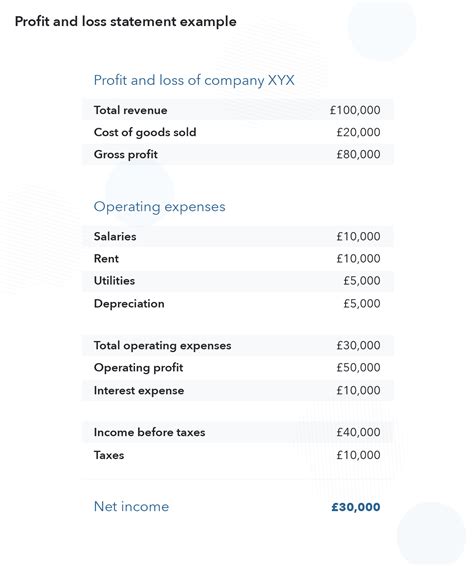Select the £80,000 gross profit amount
Screen dimensions: 474x566
[358, 154]
